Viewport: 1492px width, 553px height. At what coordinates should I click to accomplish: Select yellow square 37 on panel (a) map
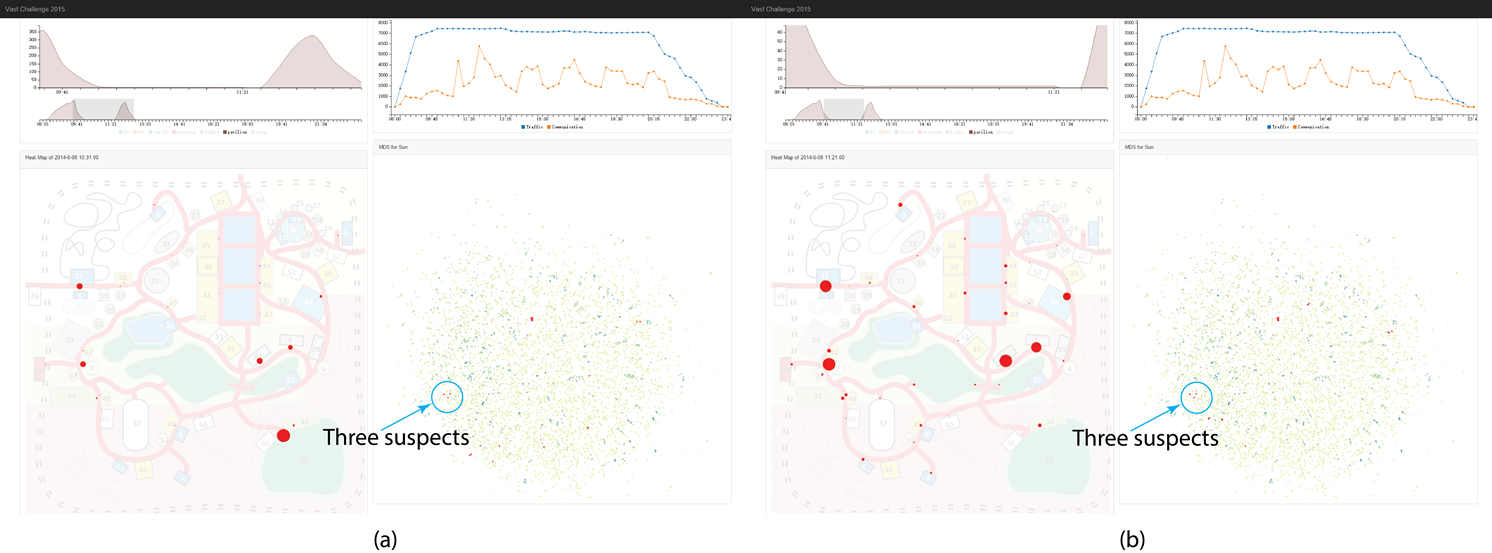[220, 201]
